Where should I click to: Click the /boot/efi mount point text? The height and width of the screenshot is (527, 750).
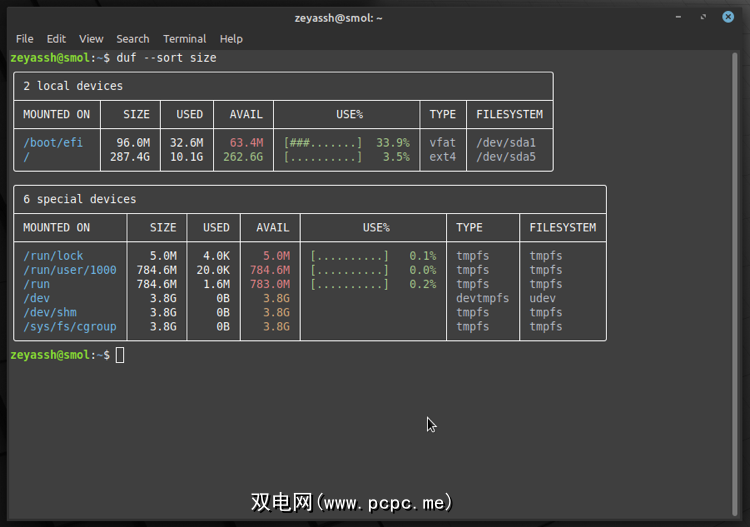(x=53, y=143)
